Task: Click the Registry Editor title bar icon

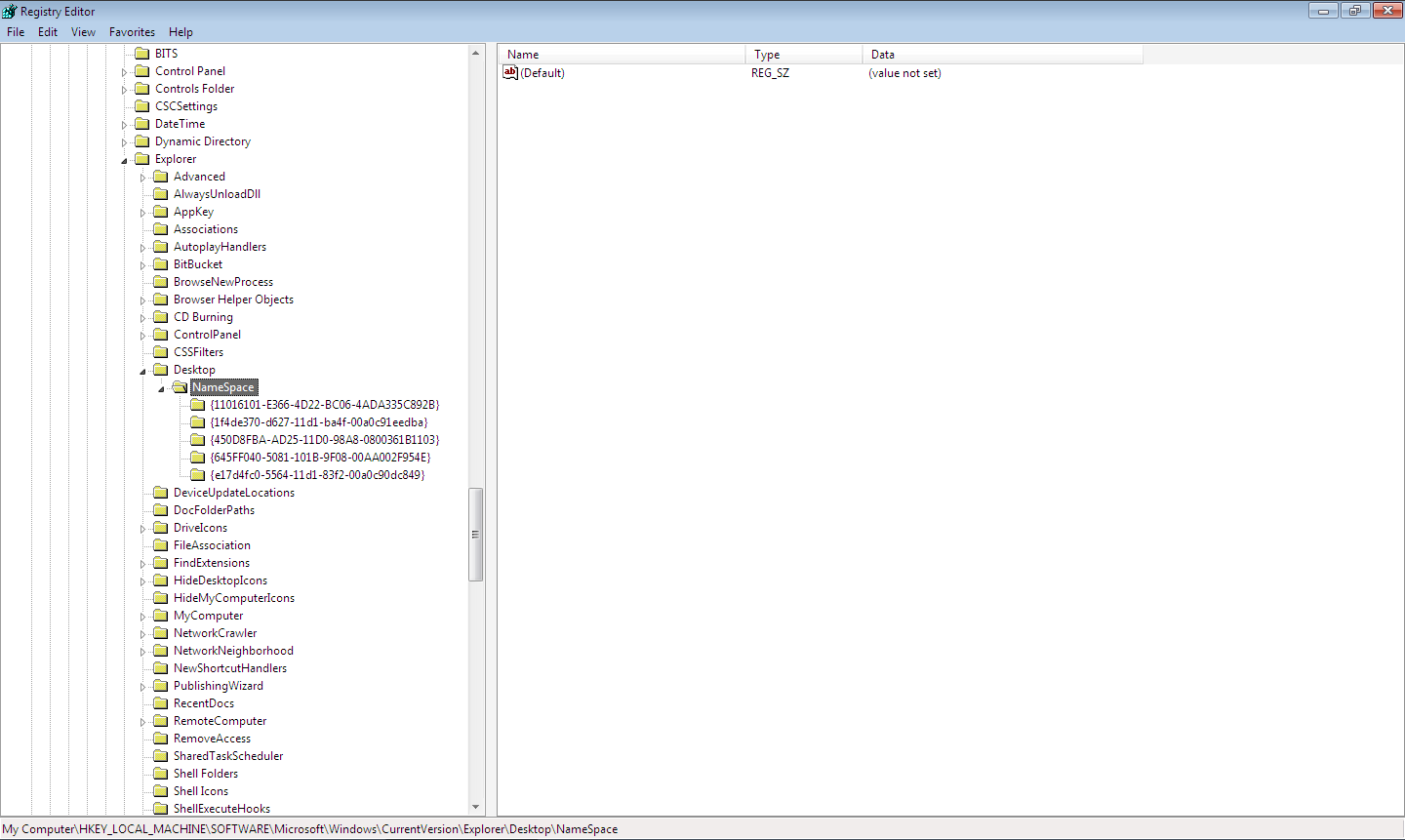Action: (10, 11)
